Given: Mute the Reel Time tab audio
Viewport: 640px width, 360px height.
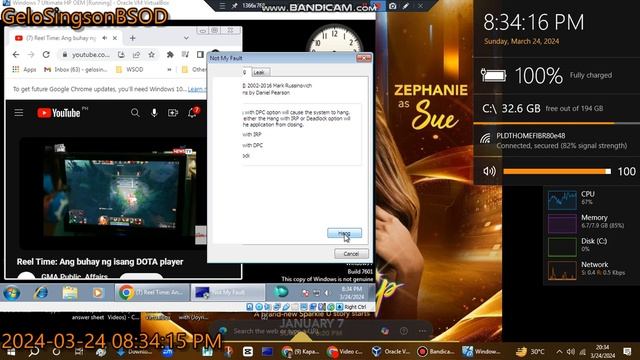Looking at the screenshot, I should coord(105,38).
